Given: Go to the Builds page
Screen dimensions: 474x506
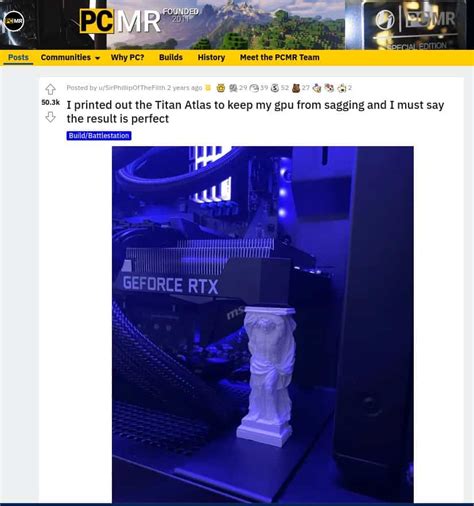Looking at the screenshot, I should 171,57.
